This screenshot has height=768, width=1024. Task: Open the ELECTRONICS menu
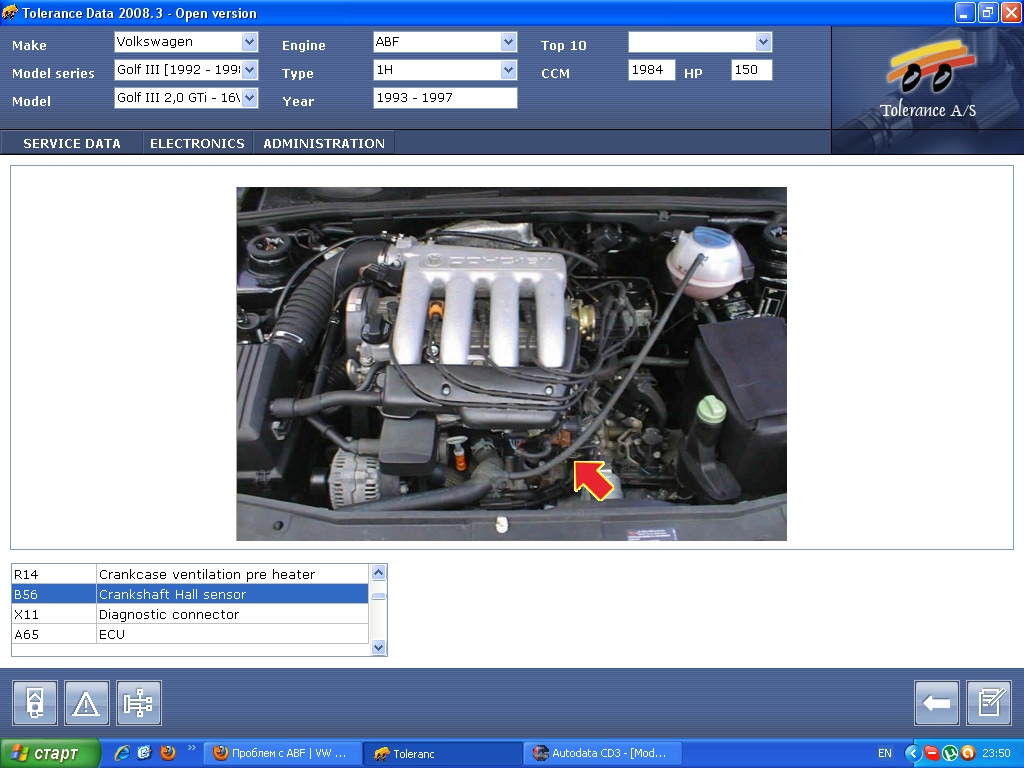[197, 143]
